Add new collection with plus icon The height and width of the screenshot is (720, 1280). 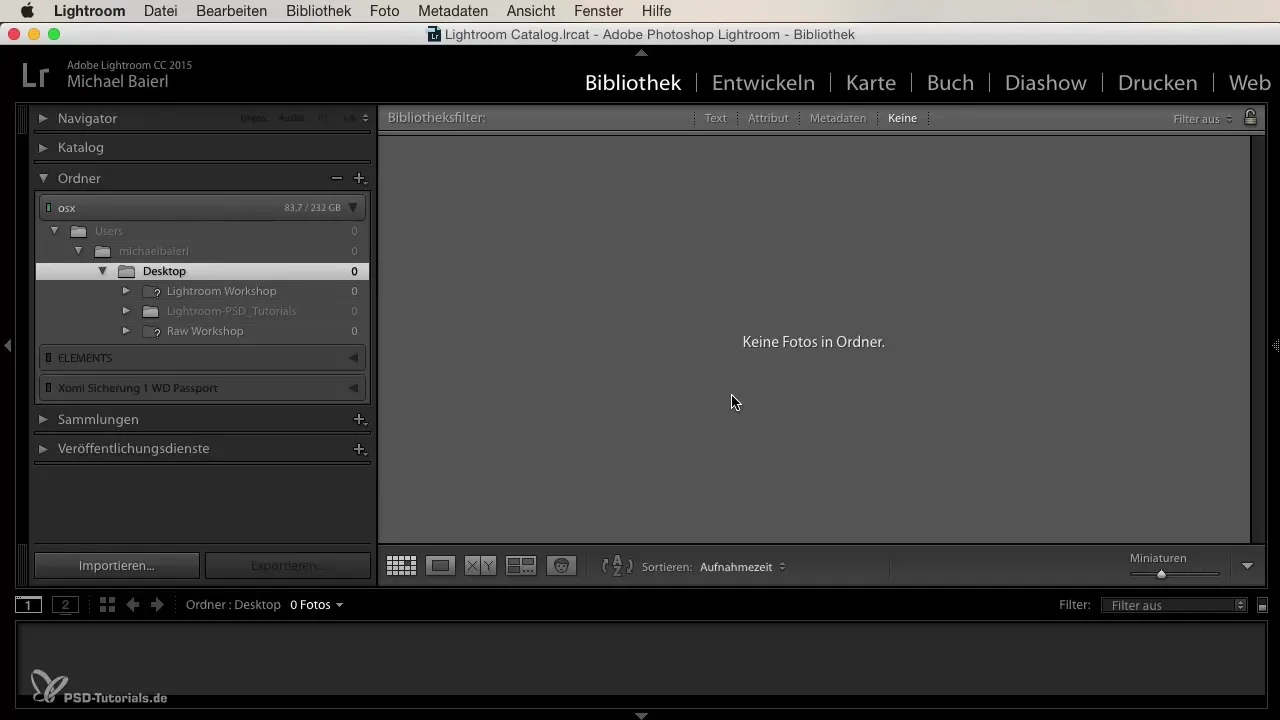[360, 419]
